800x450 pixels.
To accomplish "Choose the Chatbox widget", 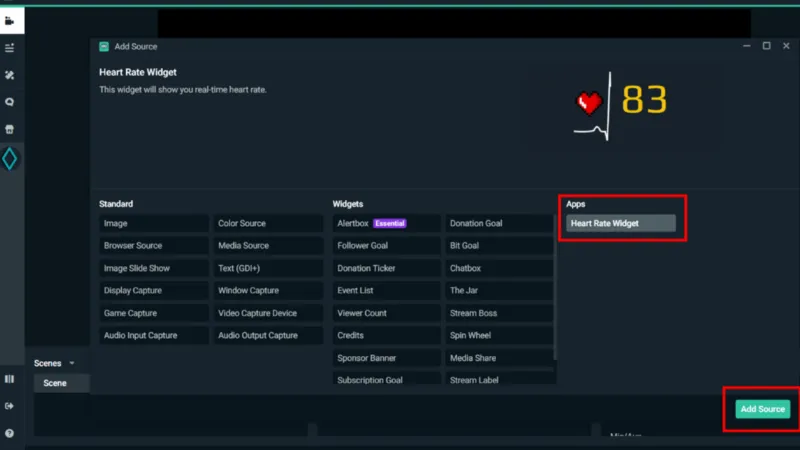I will tap(499, 268).
